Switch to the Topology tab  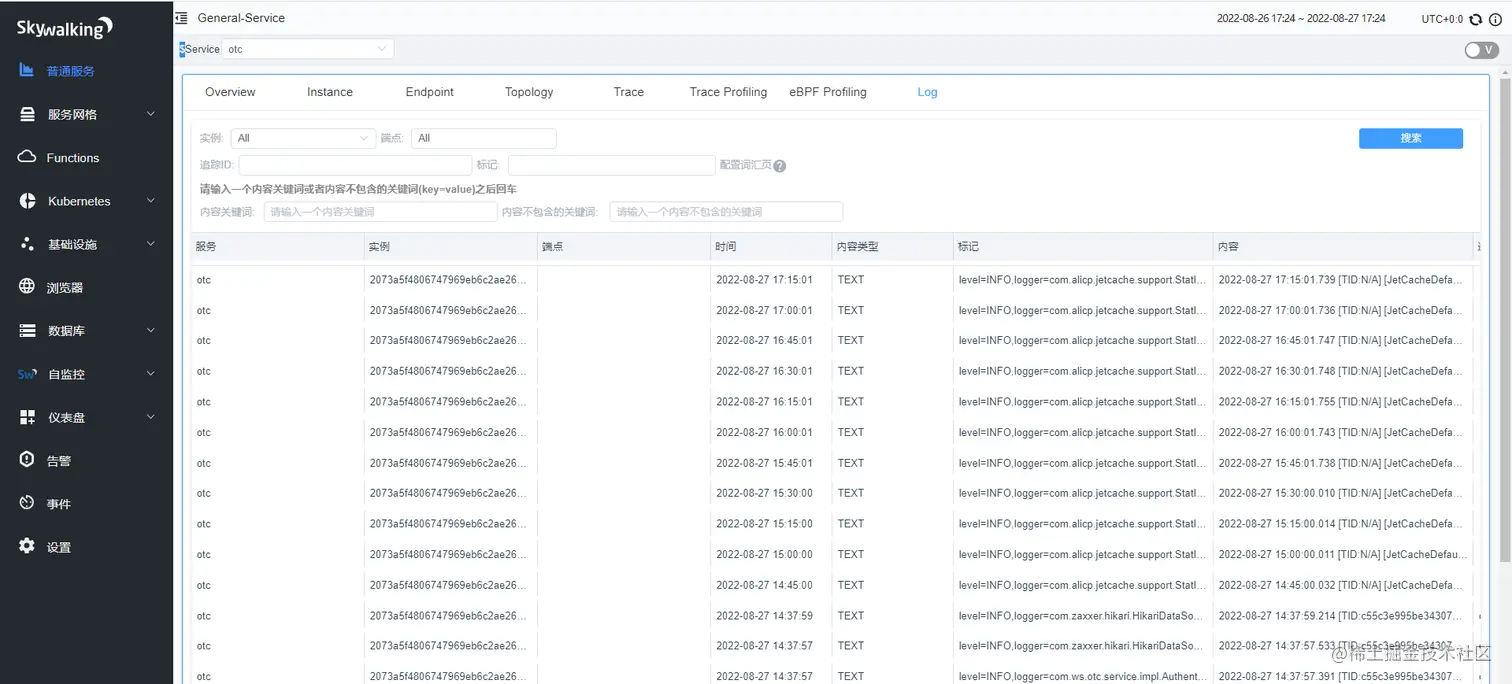click(529, 92)
